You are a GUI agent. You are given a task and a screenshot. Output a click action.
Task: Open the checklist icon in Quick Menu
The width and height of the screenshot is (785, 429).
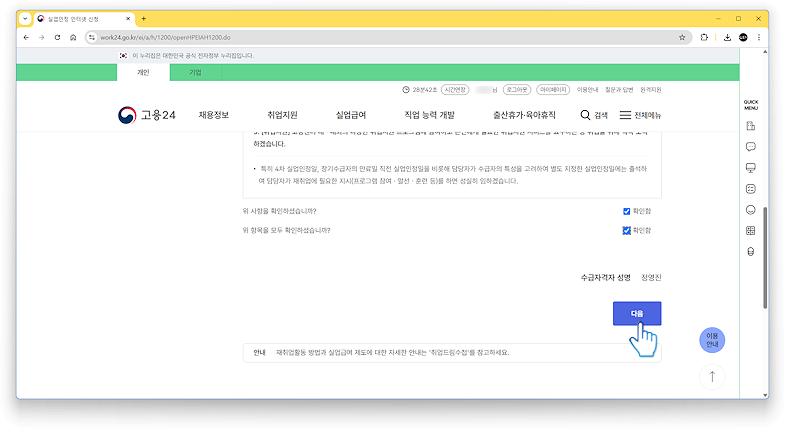click(750, 189)
